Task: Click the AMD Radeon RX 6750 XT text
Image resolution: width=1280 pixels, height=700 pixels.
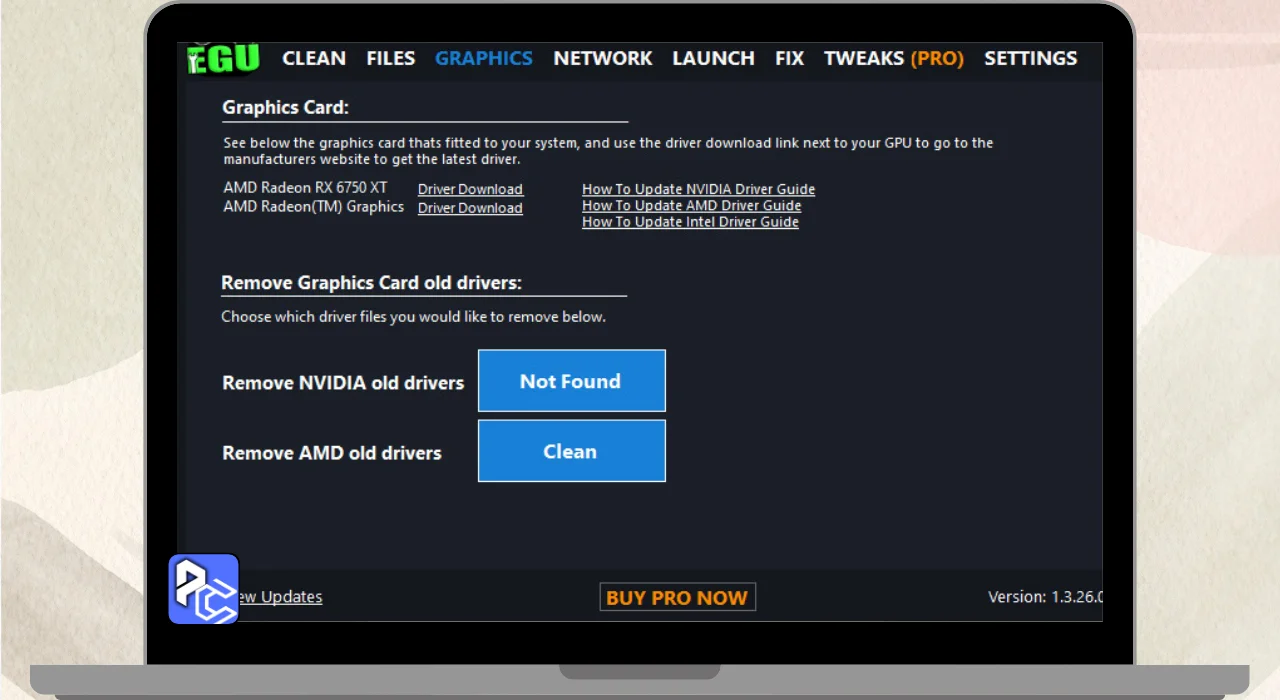Action: point(305,188)
